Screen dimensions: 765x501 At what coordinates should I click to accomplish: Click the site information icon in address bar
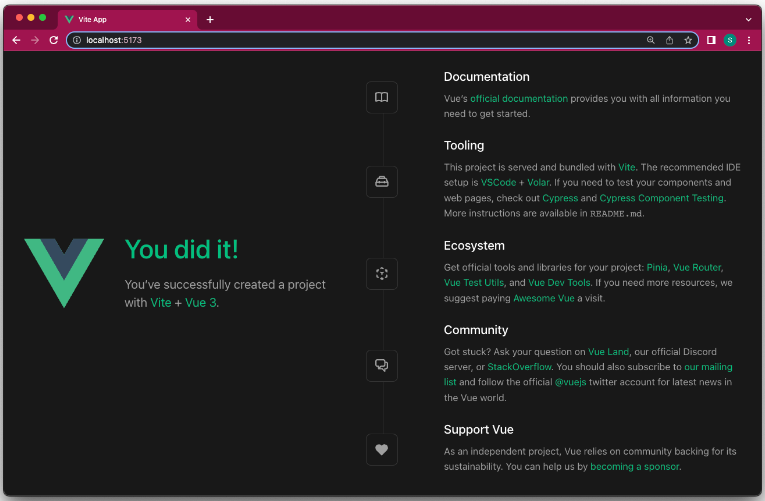(77, 40)
